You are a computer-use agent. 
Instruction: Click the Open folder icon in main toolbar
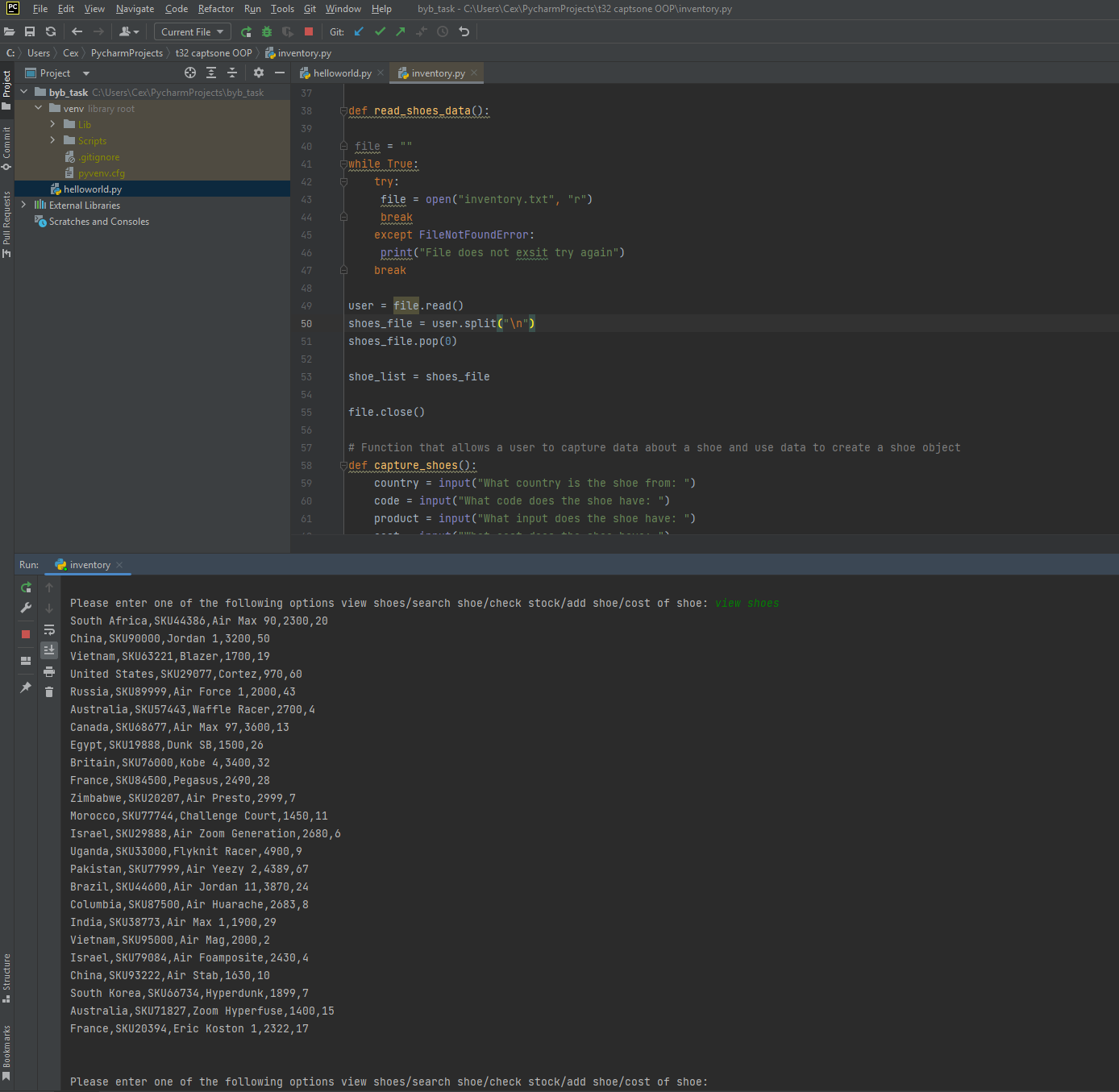point(10,31)
